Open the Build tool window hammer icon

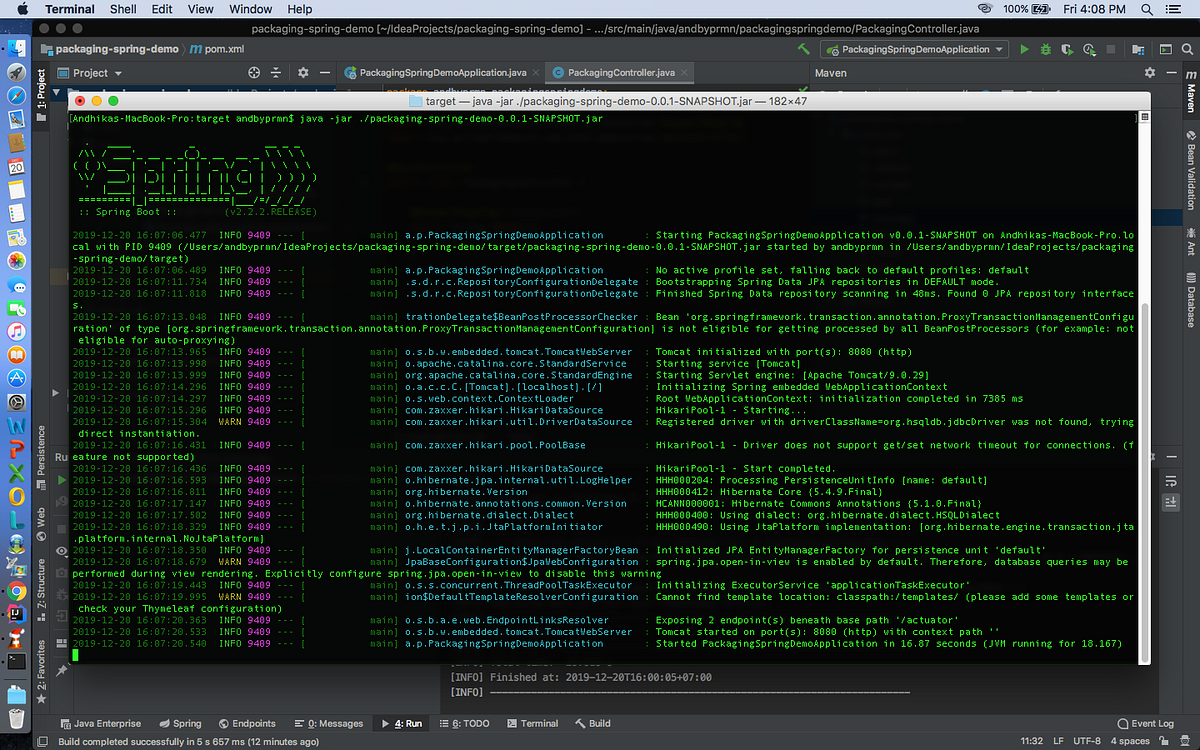[593, 723]
